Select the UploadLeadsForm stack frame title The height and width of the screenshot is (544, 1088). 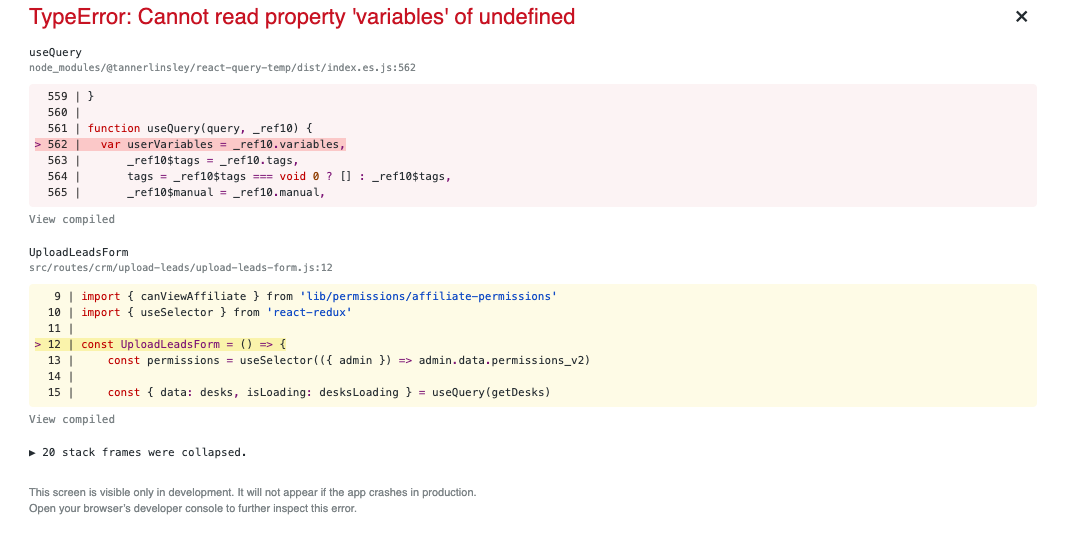coord(78,252)
